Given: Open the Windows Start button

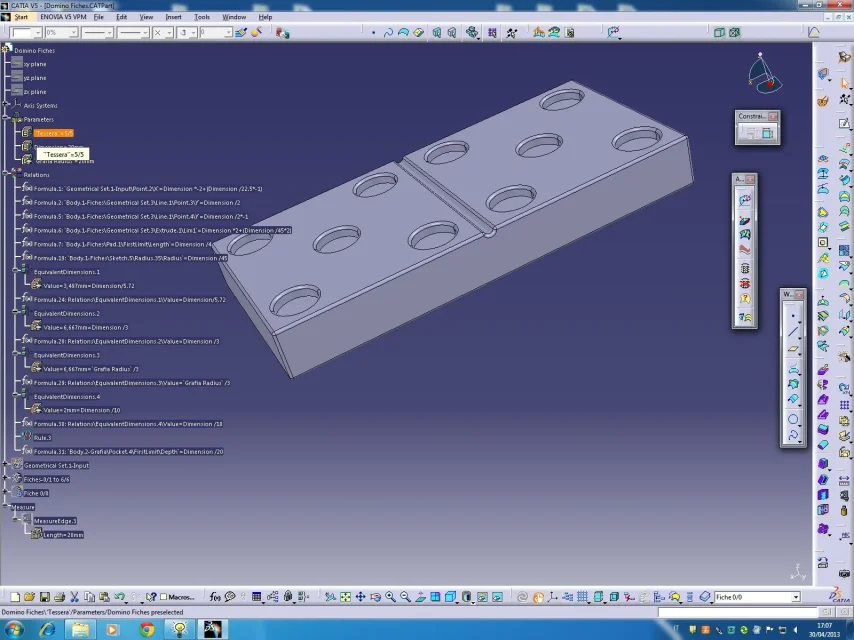Looking at the screenshot, I should (x=13, y=630).
